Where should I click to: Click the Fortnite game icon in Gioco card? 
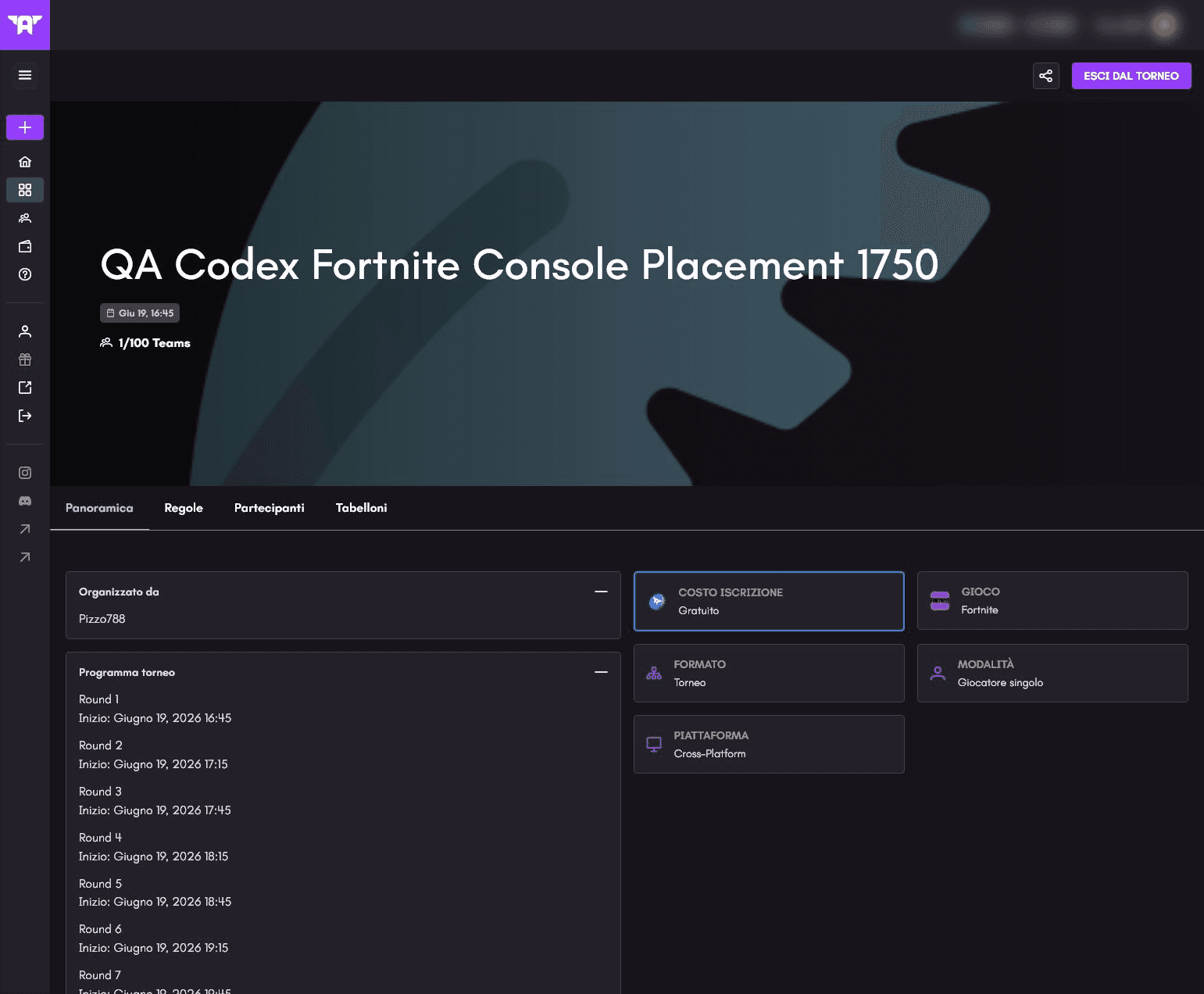[x=940, y=601]
